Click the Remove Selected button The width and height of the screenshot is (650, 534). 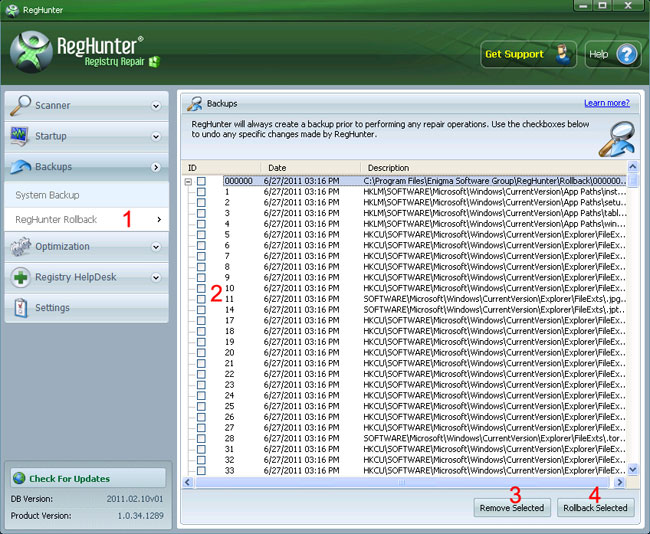(511, 508)
